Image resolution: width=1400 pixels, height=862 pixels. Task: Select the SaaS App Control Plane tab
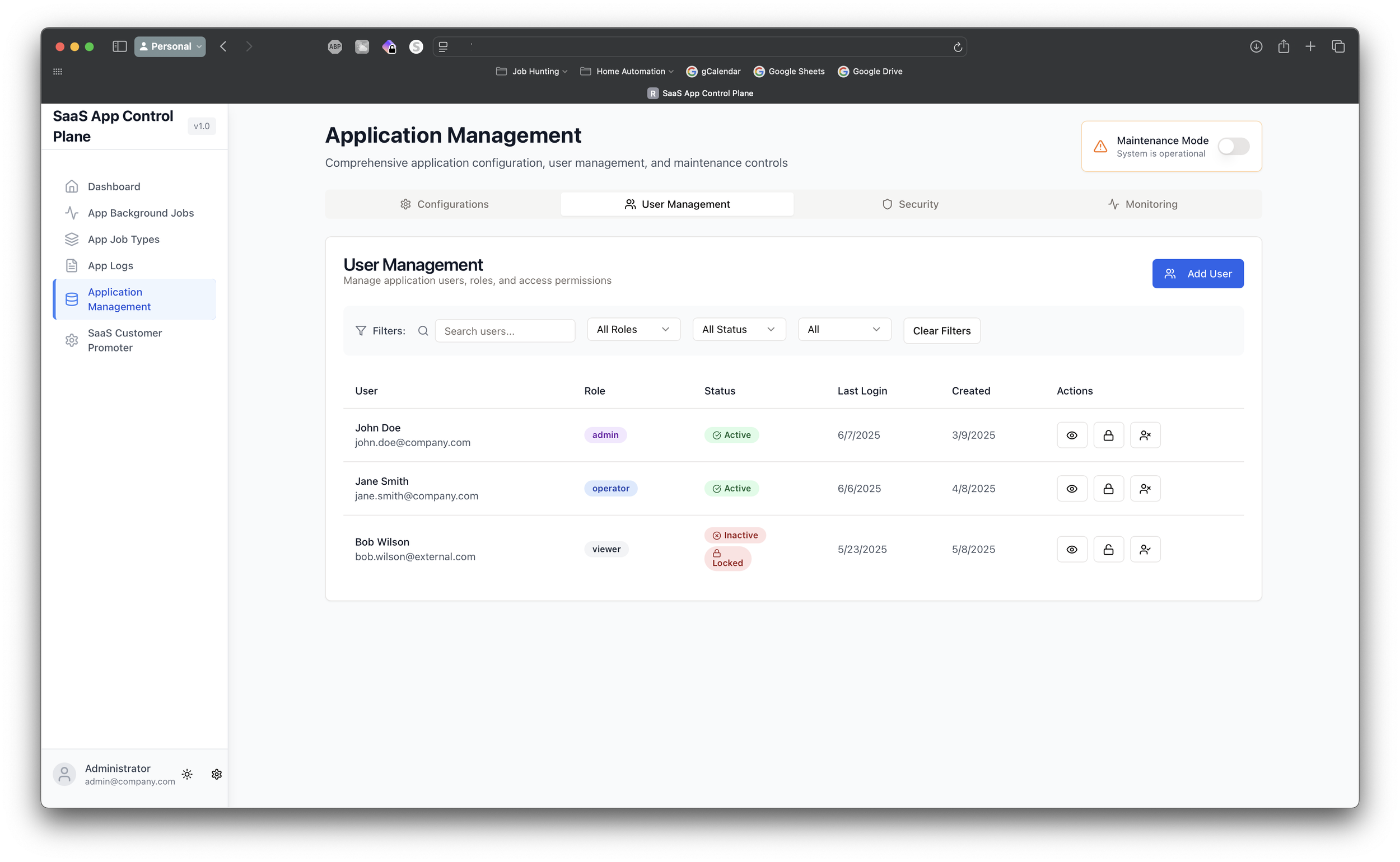tap(699, 93)
